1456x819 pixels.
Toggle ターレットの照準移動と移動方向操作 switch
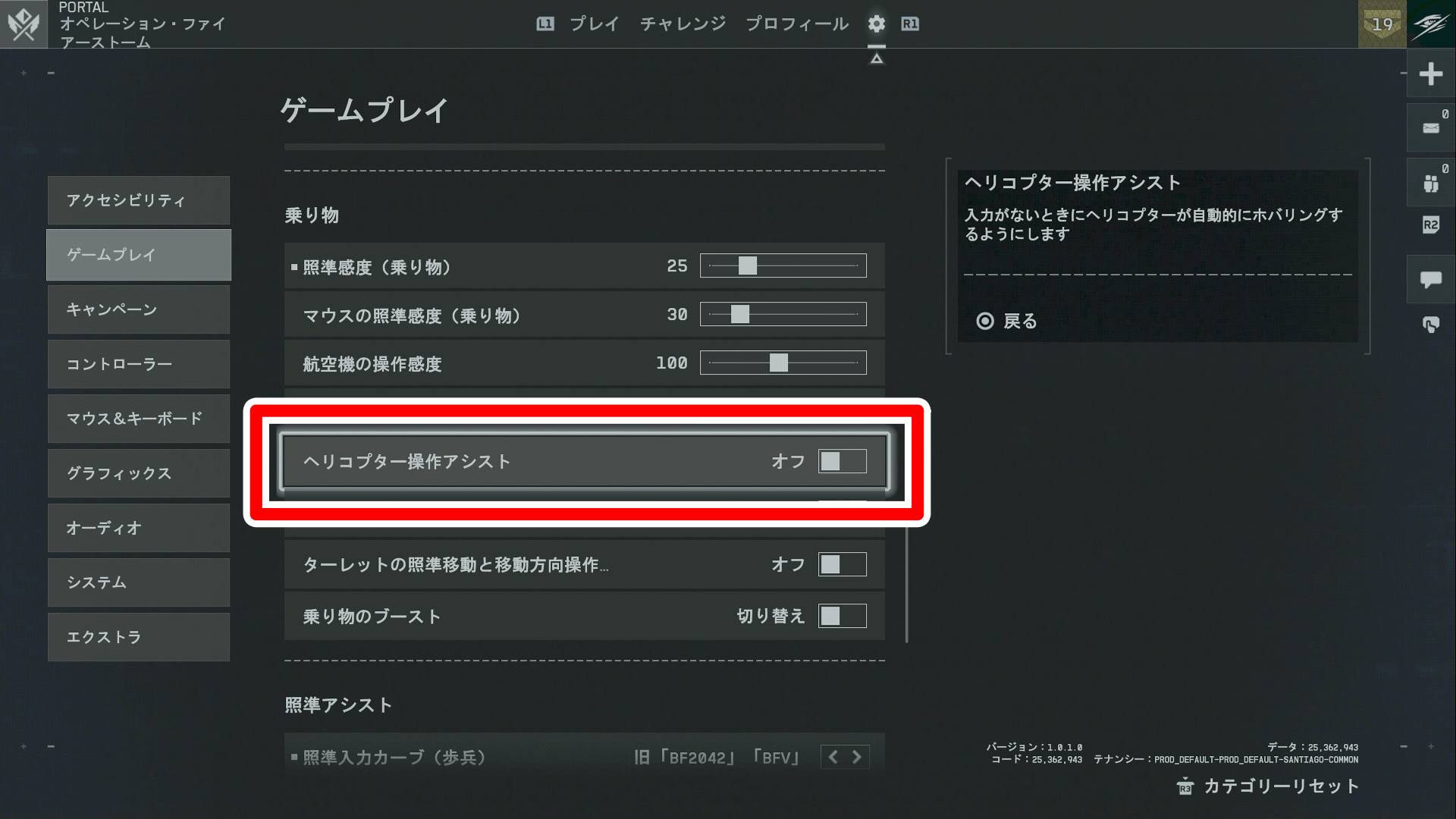842,565
